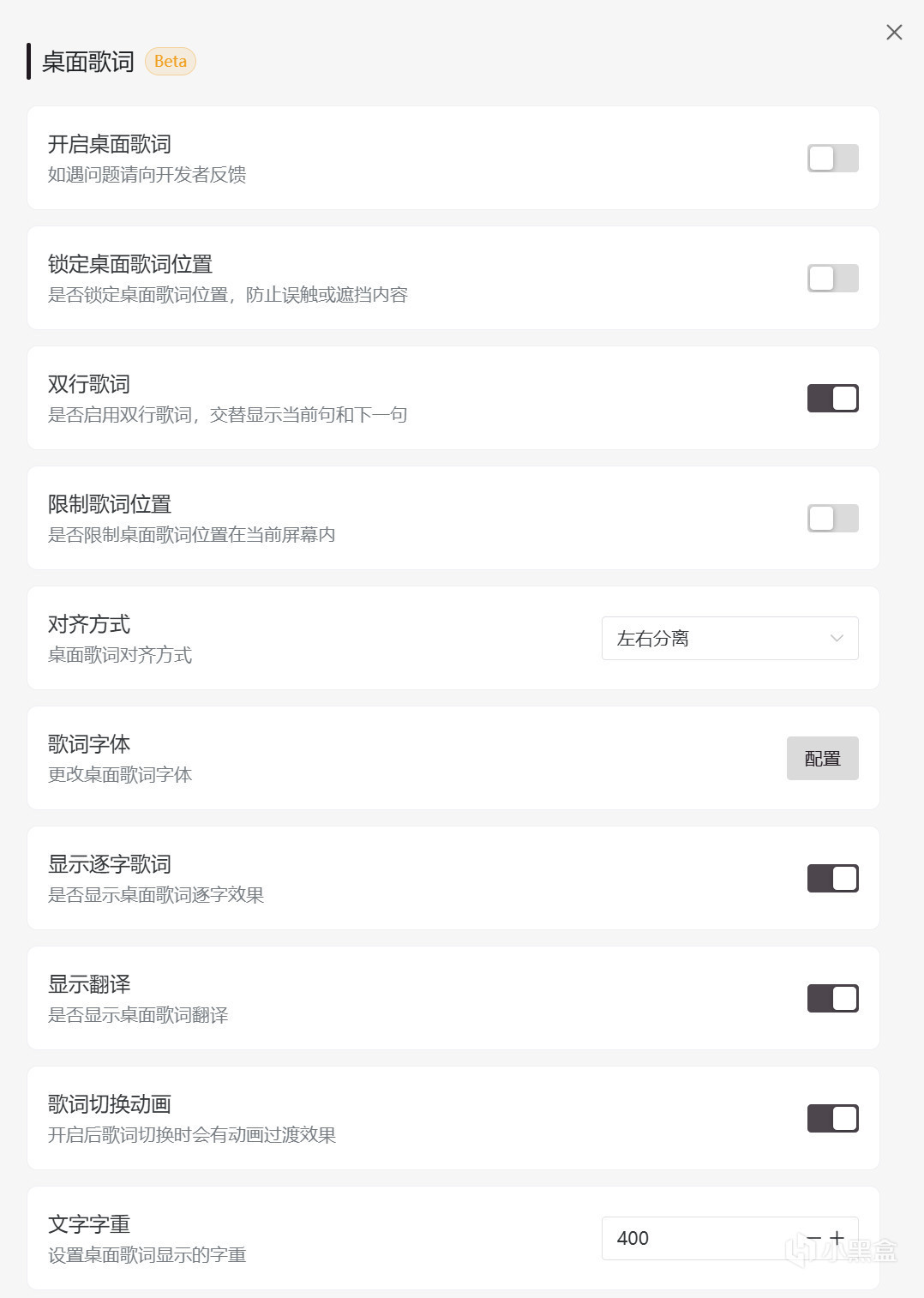Turn on 锁定桌面歌词位置 toggle
The height and width of the screenshot is (1298, 924).
click(832, 279)
